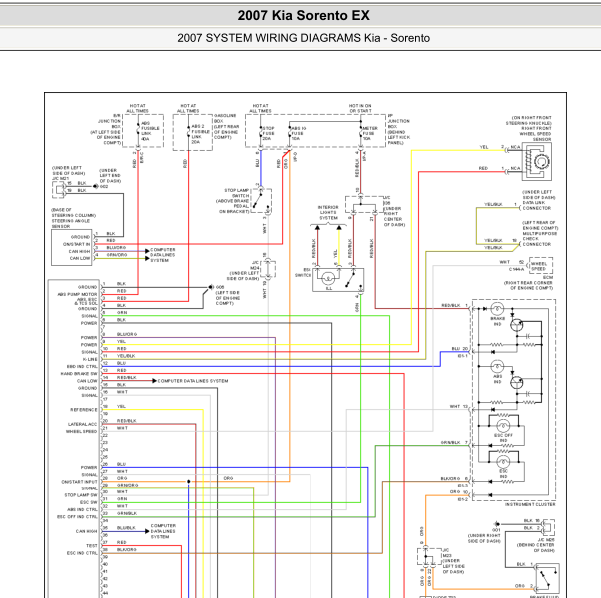Click the J/C I08 junction connector symbol
601x598 pixels.
pyautogui.click(x=364, y=205)
